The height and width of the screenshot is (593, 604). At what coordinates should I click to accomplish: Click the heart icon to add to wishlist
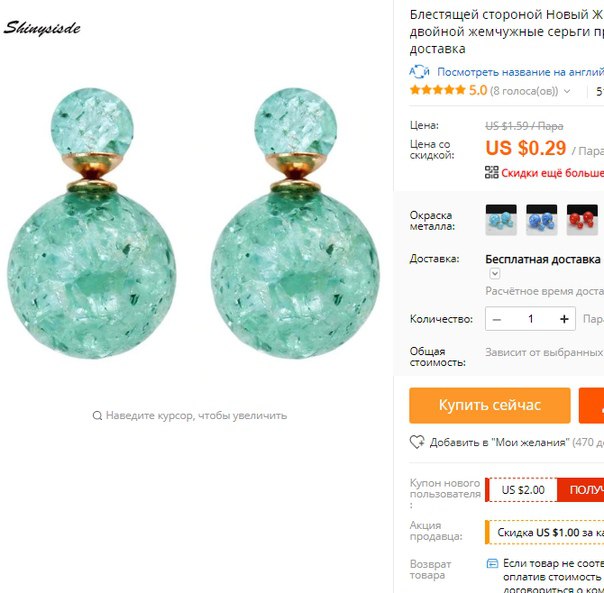(x=417, y=442)
